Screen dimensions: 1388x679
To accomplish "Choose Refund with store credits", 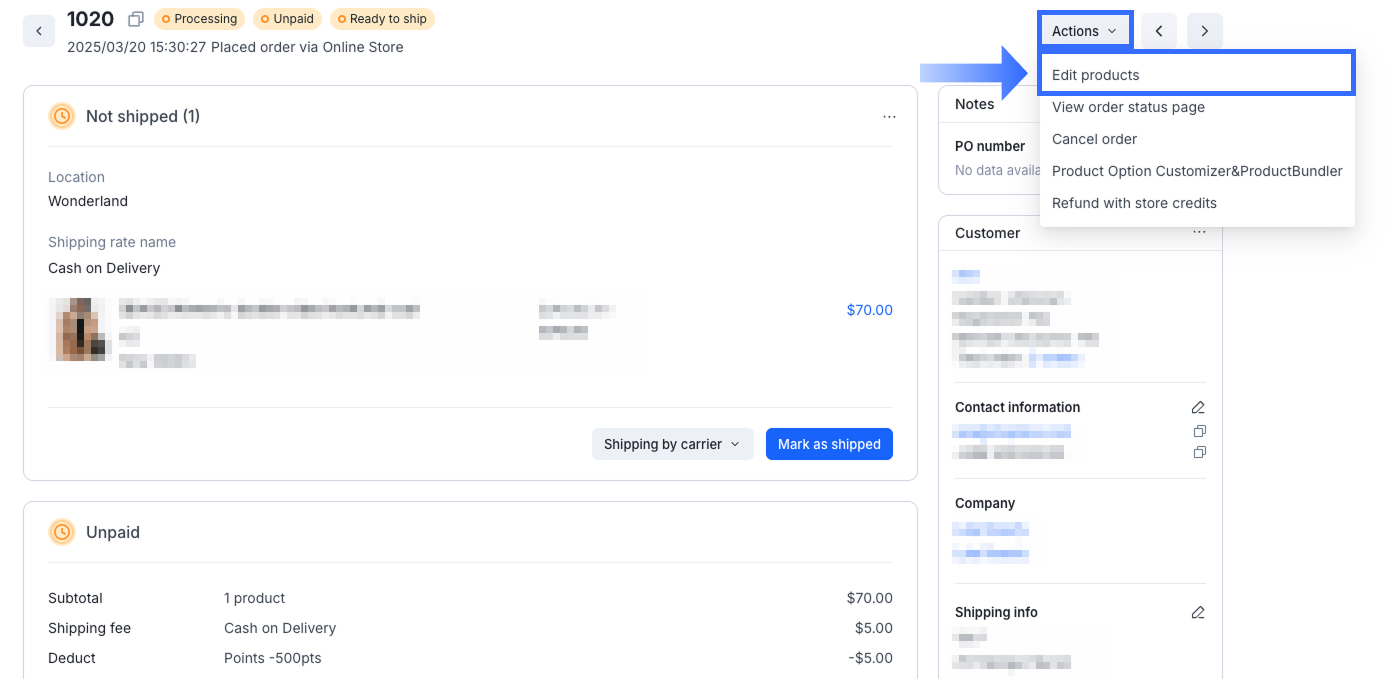I will tap(1134, 203).
